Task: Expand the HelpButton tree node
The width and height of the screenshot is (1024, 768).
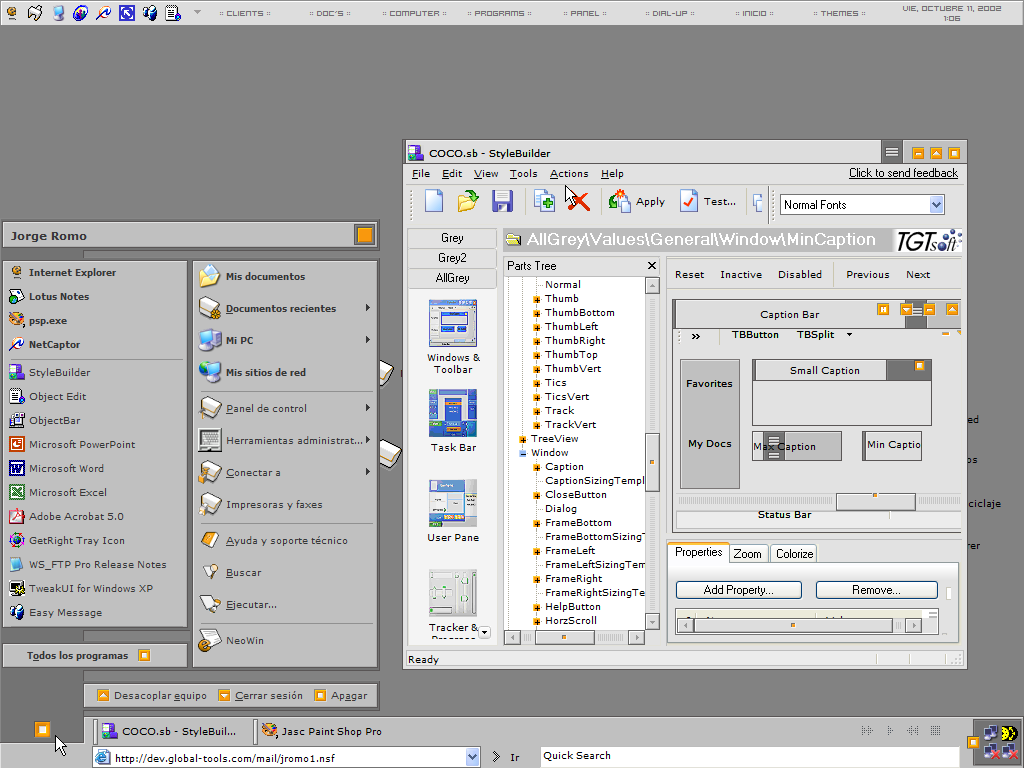Action: point(537,607)
